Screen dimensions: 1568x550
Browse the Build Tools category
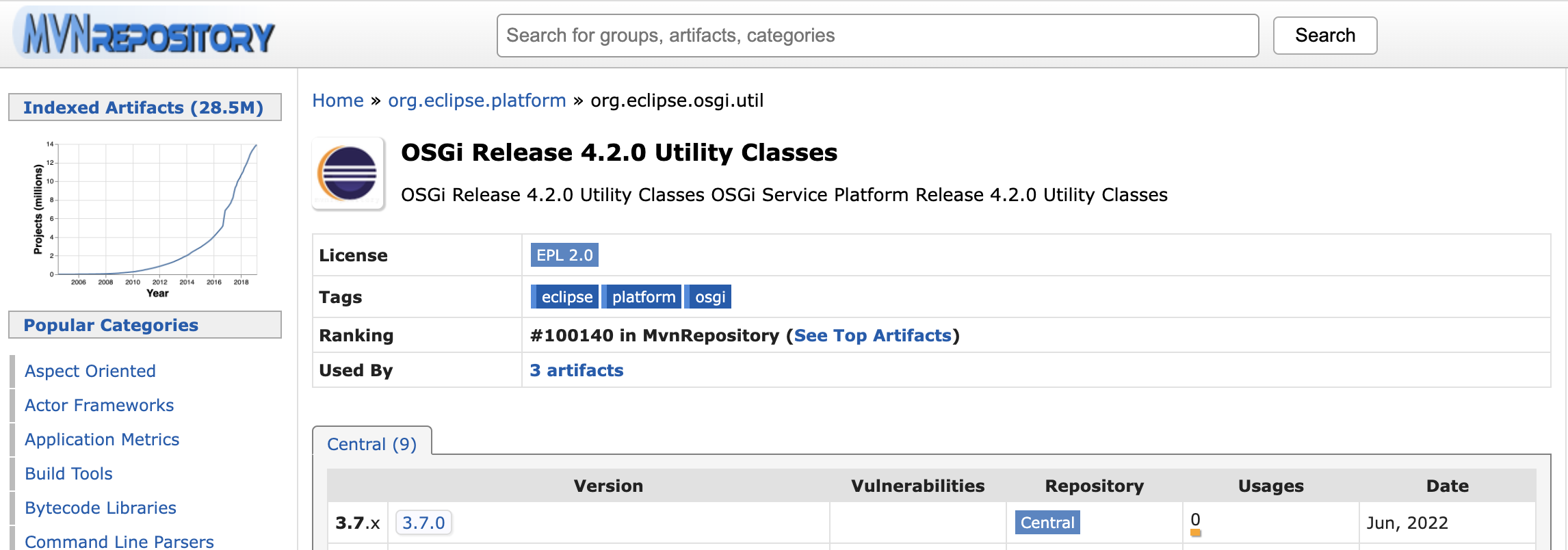pos(68,473)
